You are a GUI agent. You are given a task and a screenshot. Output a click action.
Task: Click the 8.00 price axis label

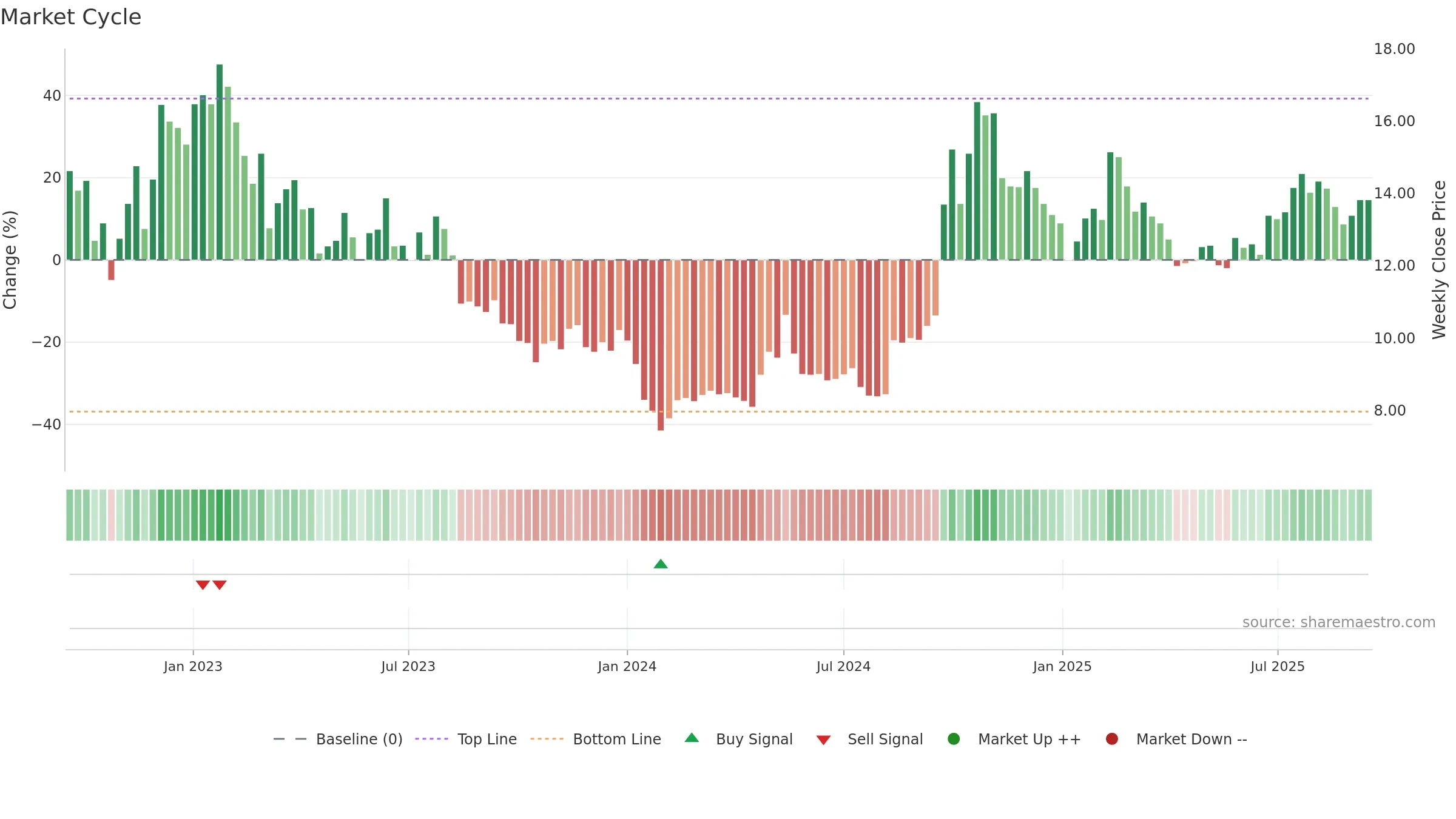click(1390, 411)
